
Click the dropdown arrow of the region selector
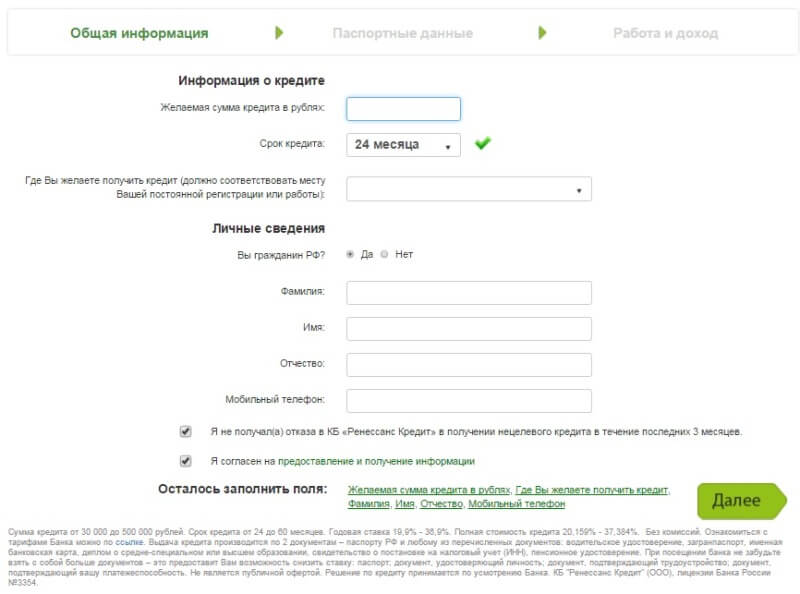tap(580, 188)
